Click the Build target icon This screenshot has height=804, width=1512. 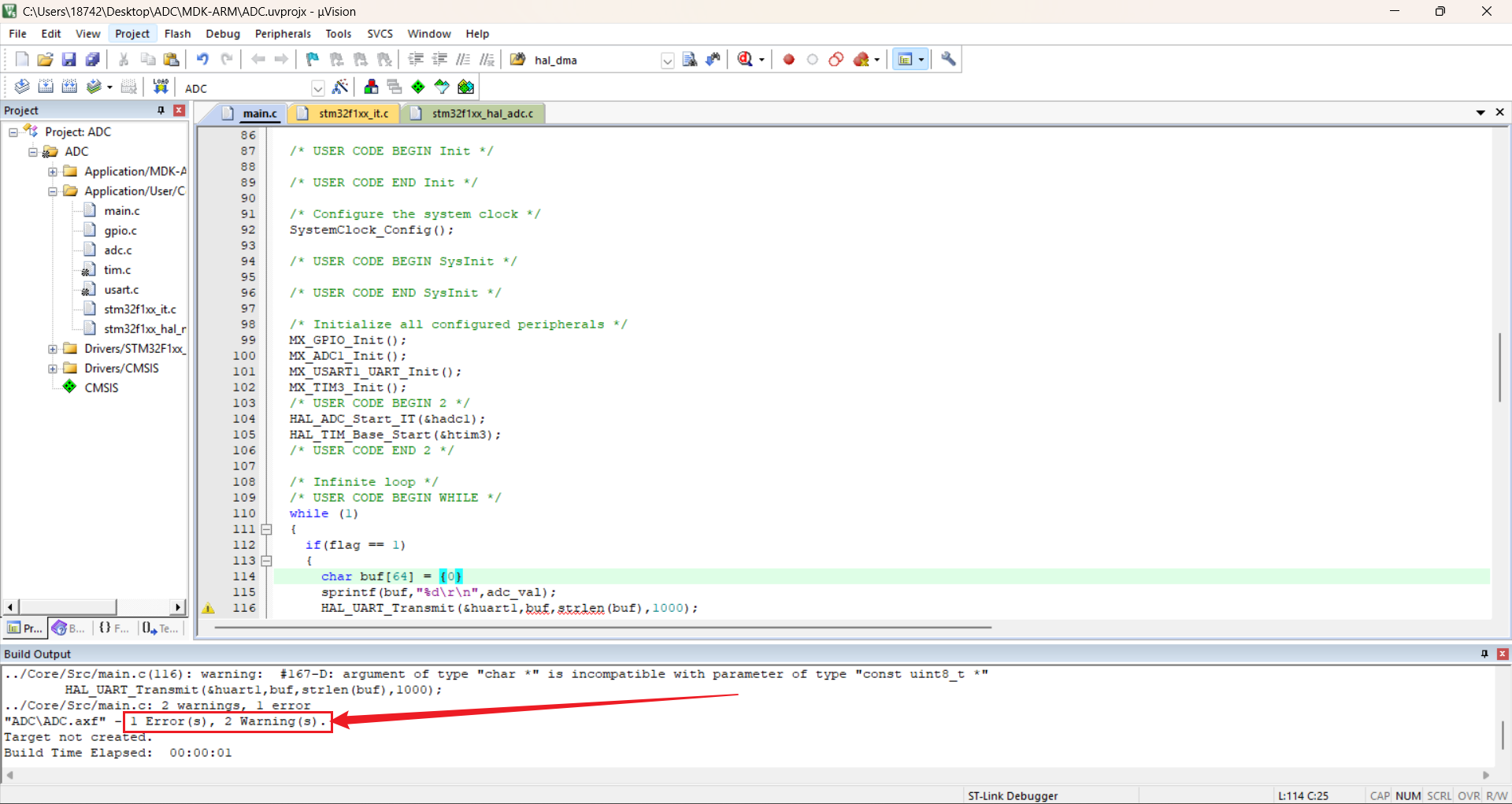tap(46, 87)
